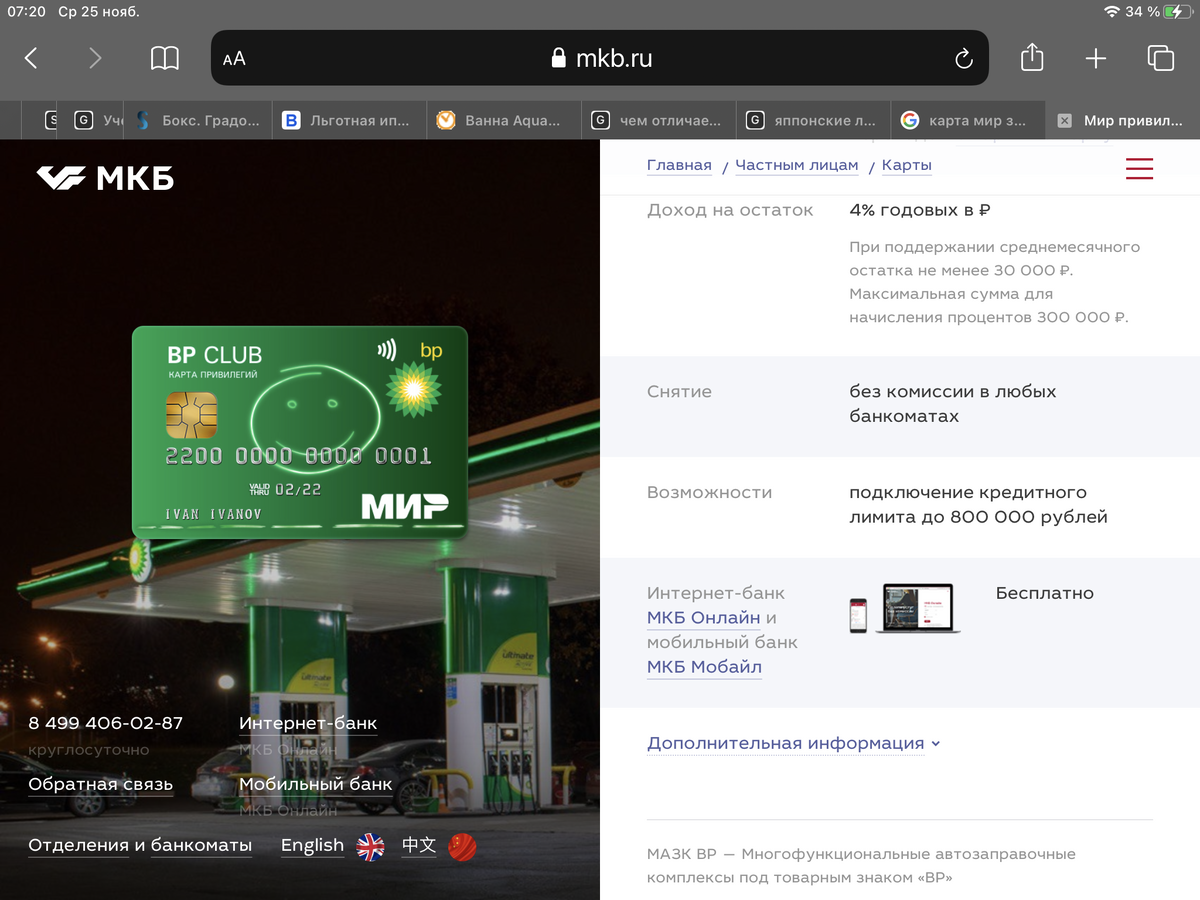Tap the Wi-Fi status icon
This screenshot has width=1200, height=900.
(1112, 12)
